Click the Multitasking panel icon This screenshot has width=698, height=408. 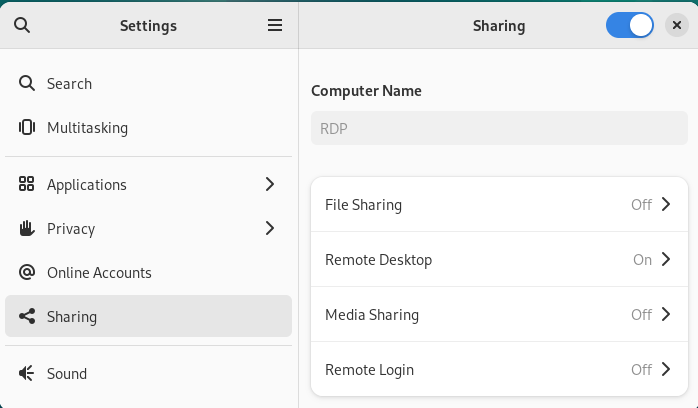[x=27, y=127]
